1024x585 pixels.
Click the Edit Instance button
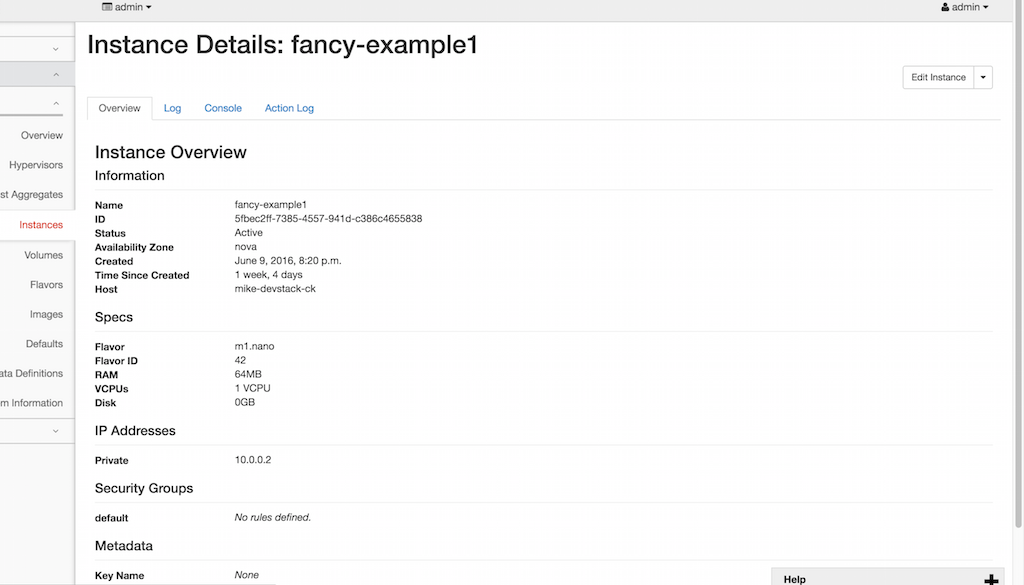coord(938,77)
